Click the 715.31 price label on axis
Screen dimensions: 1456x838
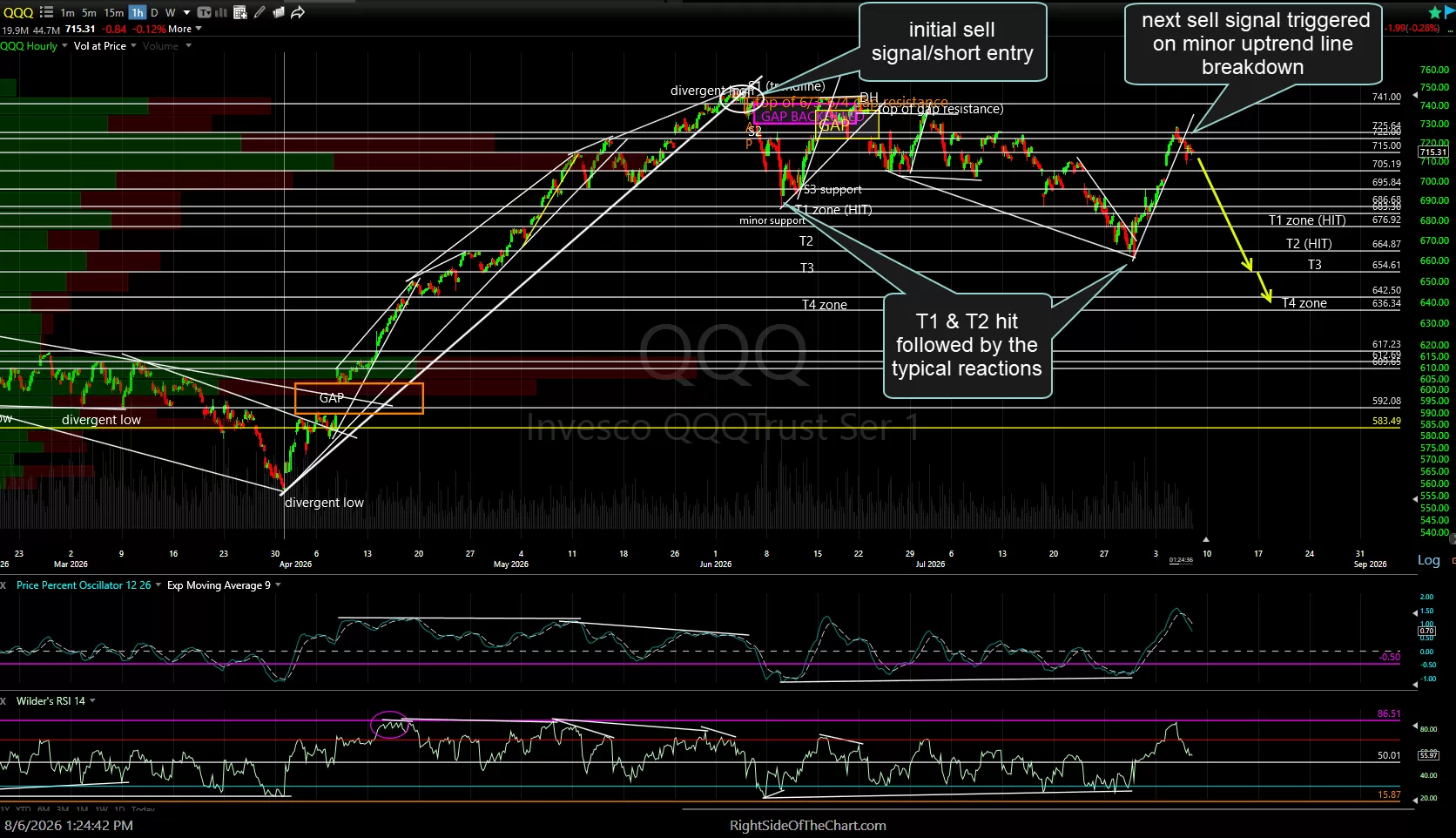[x=1433, y=152]
